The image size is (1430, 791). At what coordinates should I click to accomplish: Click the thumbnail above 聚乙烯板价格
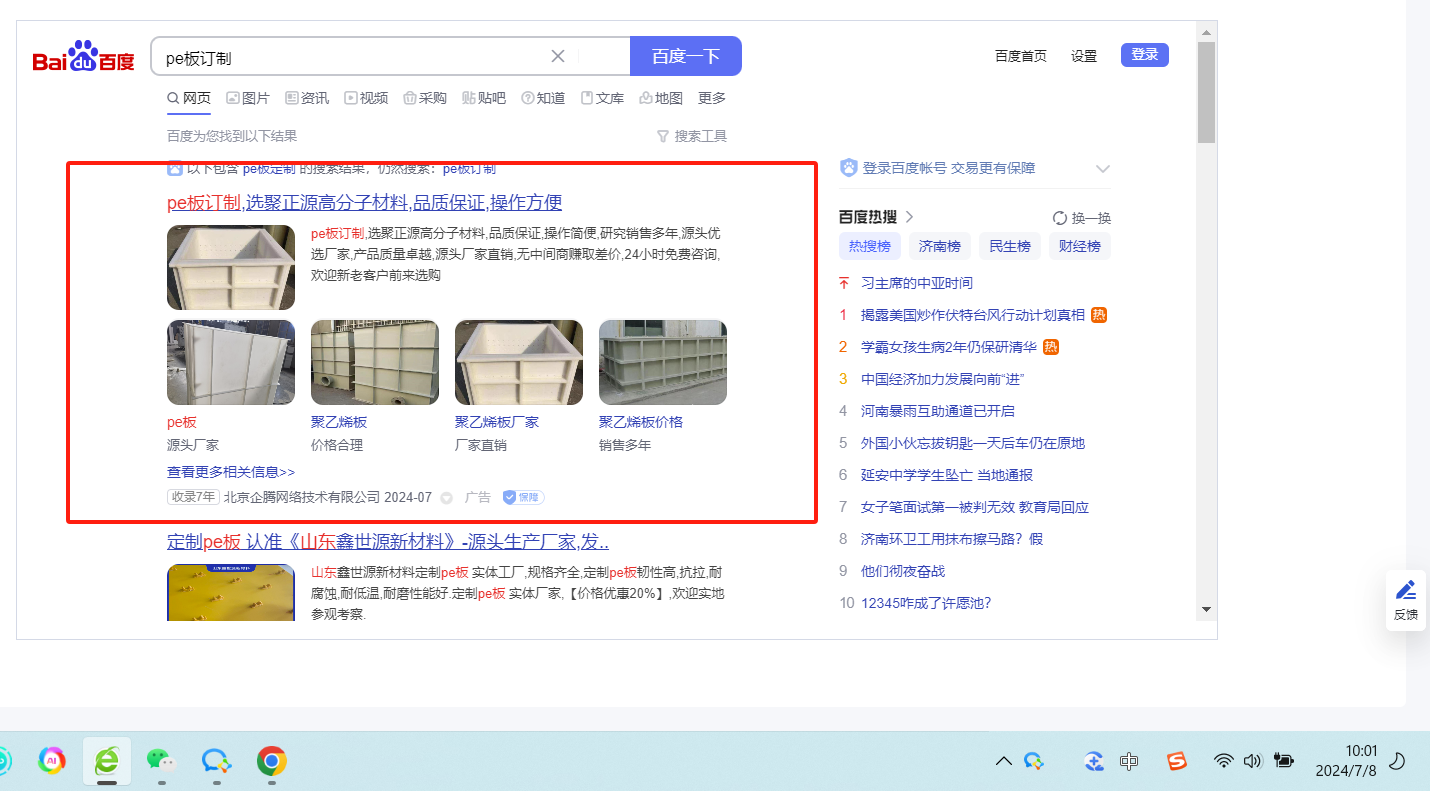[663, 362]
